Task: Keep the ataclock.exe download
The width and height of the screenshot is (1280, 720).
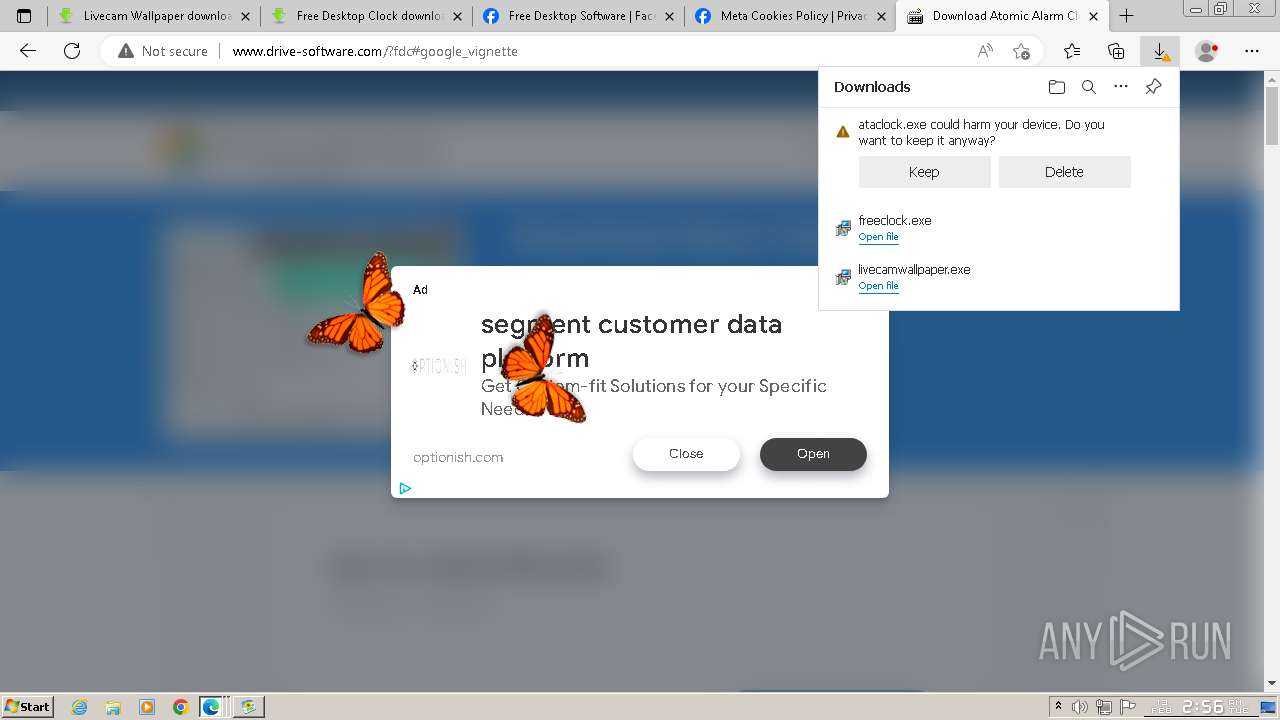Action: [x=924, y=172]
